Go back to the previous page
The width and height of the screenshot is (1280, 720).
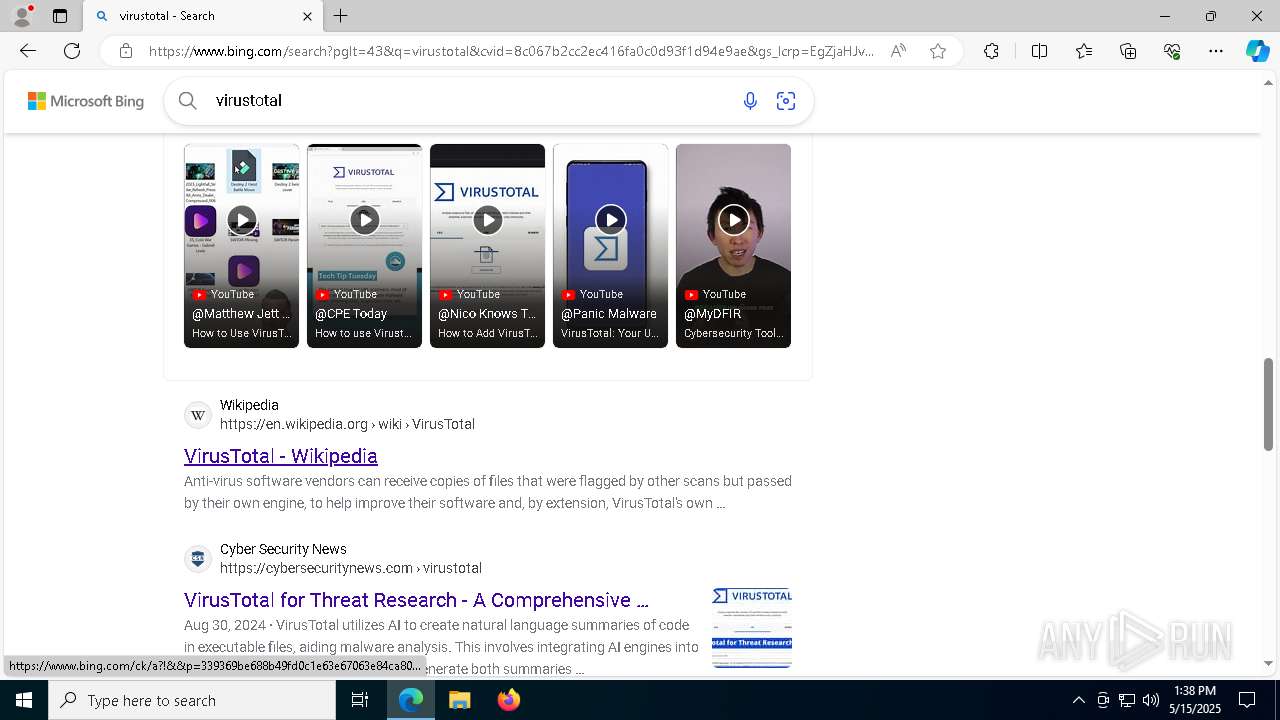pyautogui.click(x=28, y=51)
